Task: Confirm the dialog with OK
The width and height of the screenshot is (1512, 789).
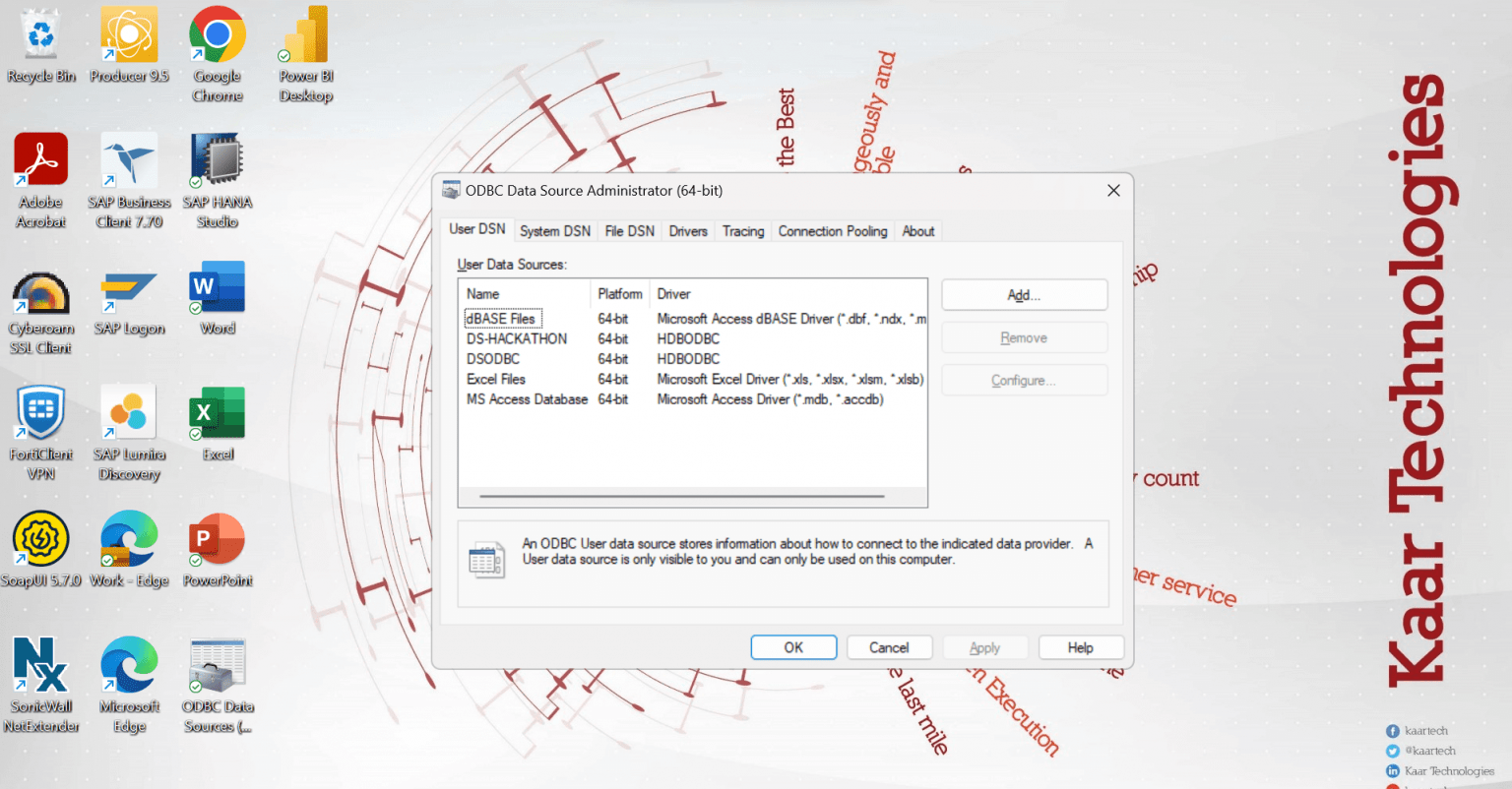Action: [x=793, y=646]
